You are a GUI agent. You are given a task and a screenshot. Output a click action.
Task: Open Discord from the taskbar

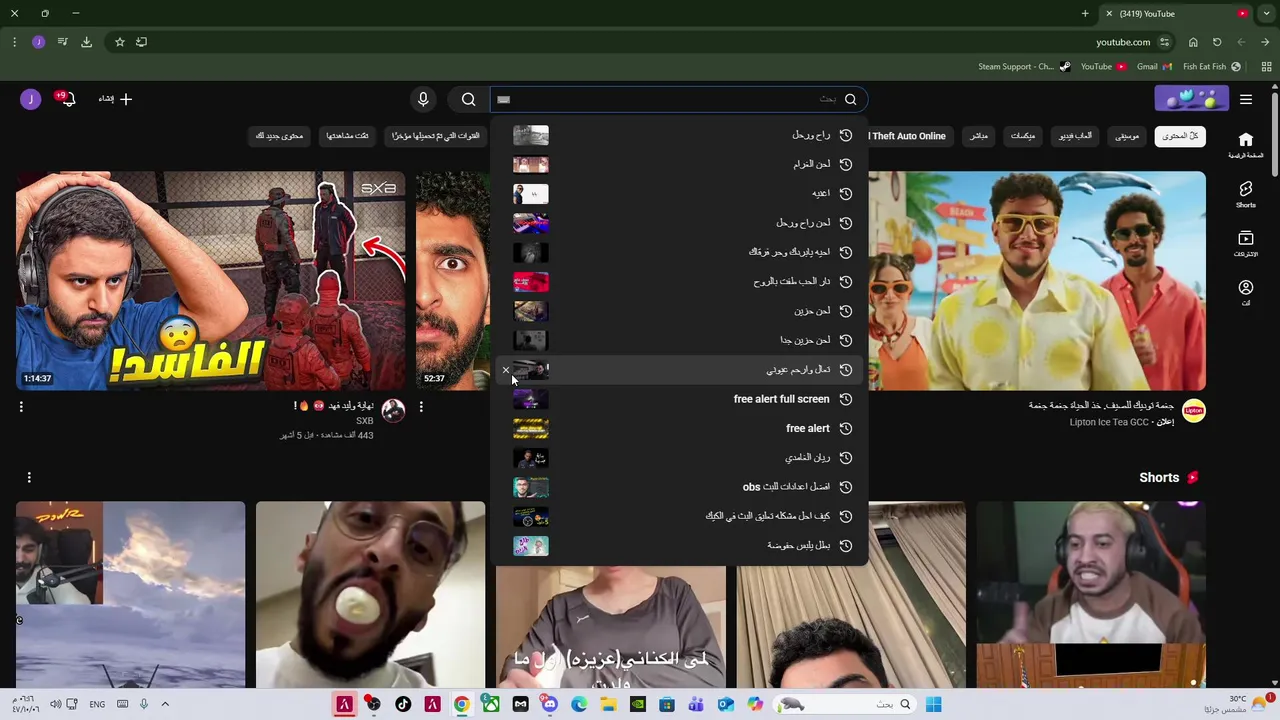[550, 704]
